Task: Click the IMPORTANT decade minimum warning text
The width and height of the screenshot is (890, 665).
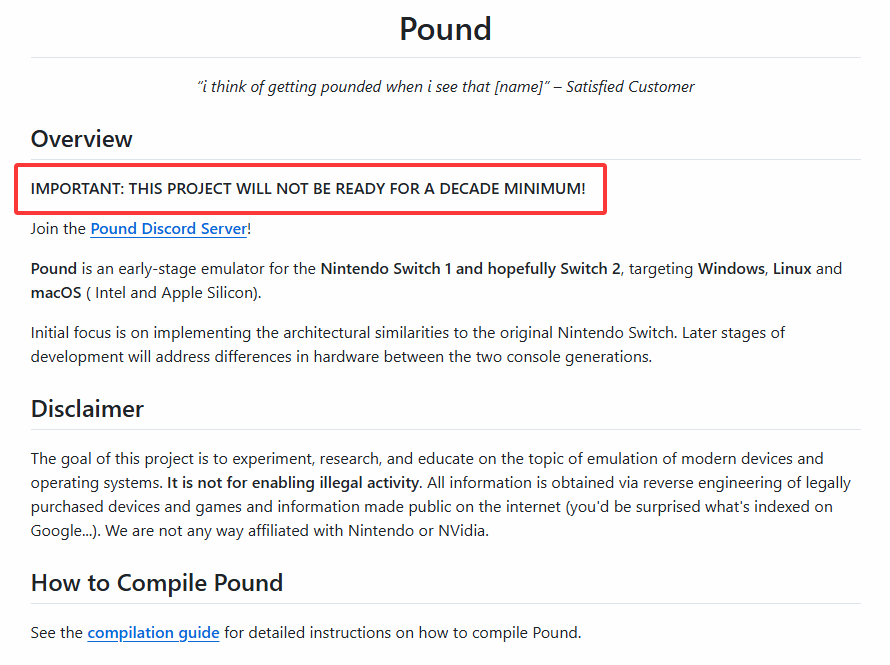Action: (x=308, y=189)
